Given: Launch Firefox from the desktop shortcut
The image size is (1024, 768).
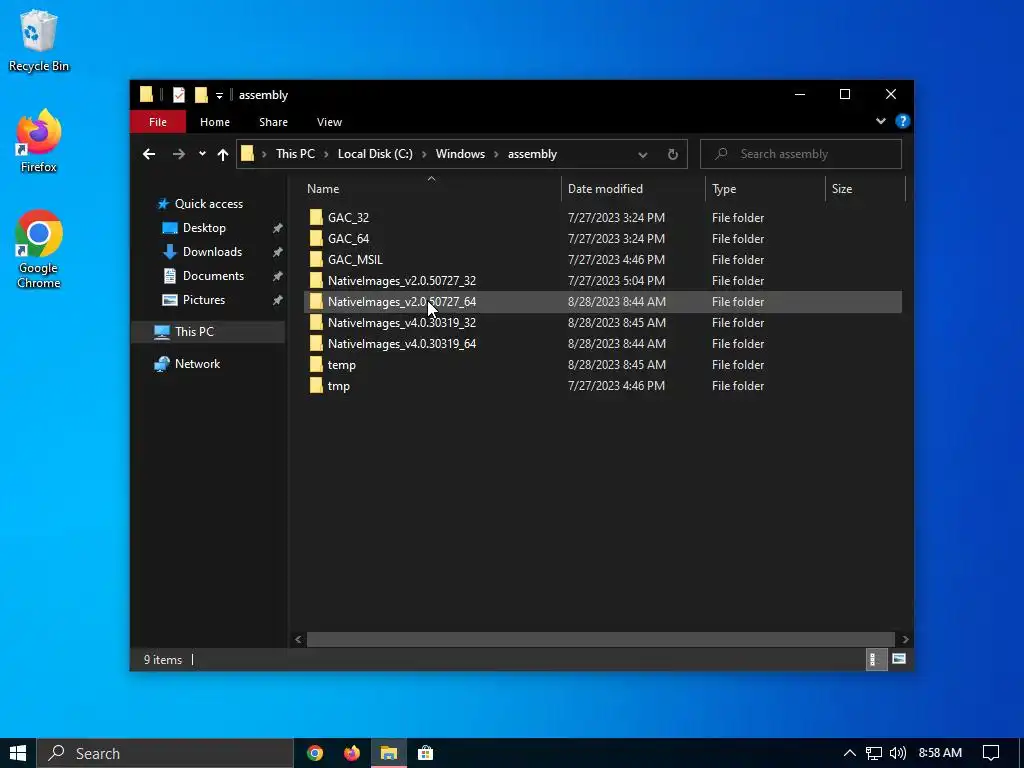Looking at the screenshot, I should [39, 141].
